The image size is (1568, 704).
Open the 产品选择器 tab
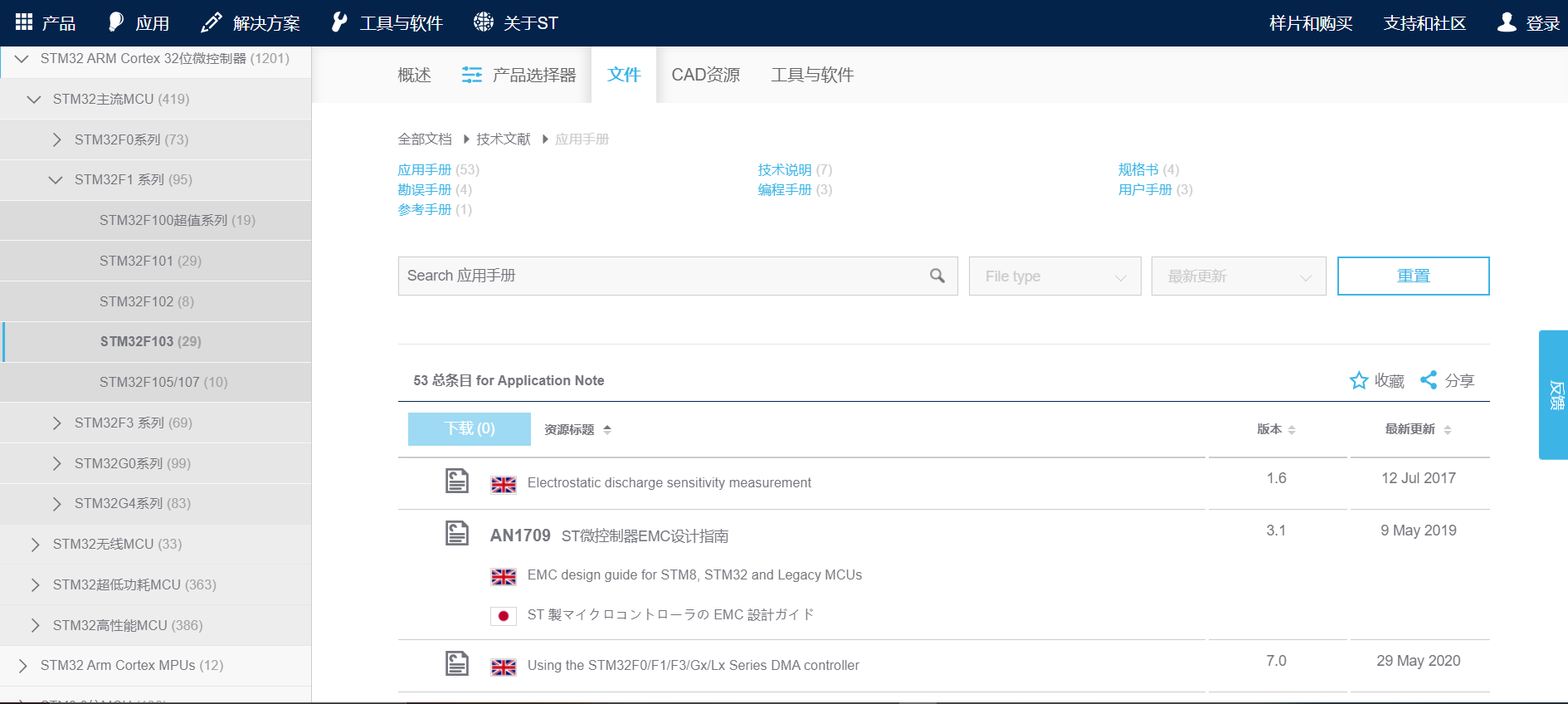point(519,75)
